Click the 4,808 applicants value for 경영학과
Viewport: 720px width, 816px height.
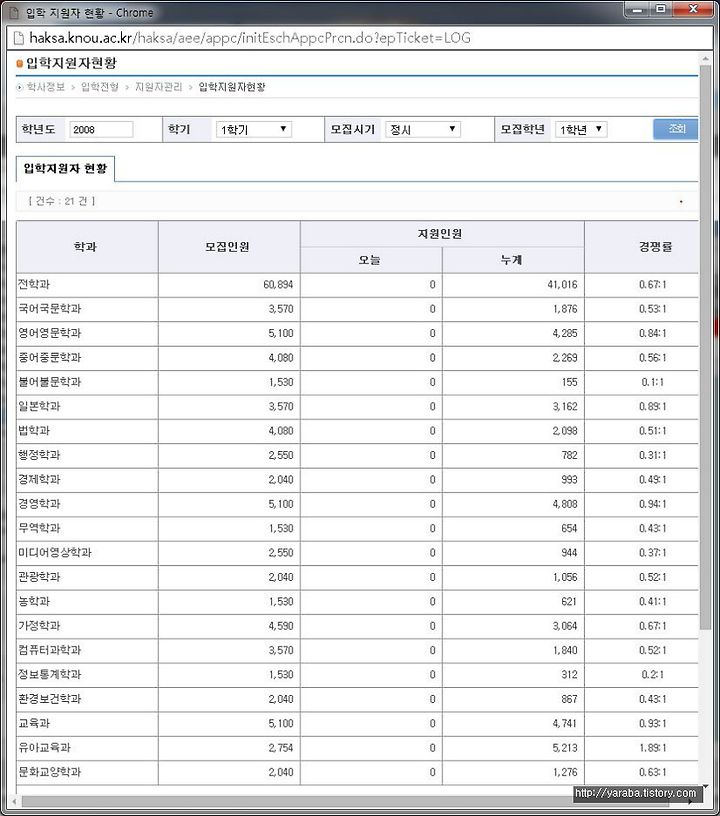coord(565,504)
